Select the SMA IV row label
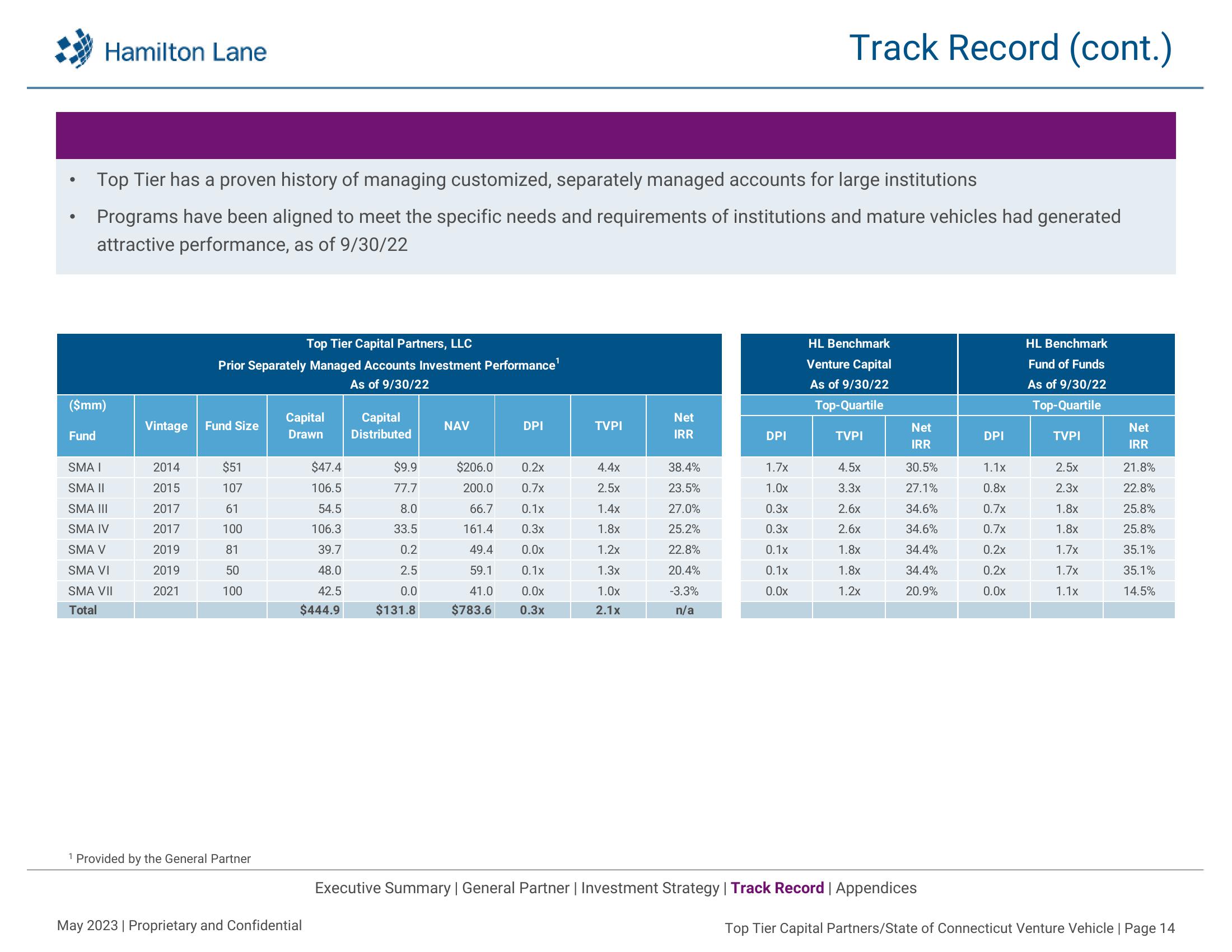1232x952 pixels. (88, 529)
